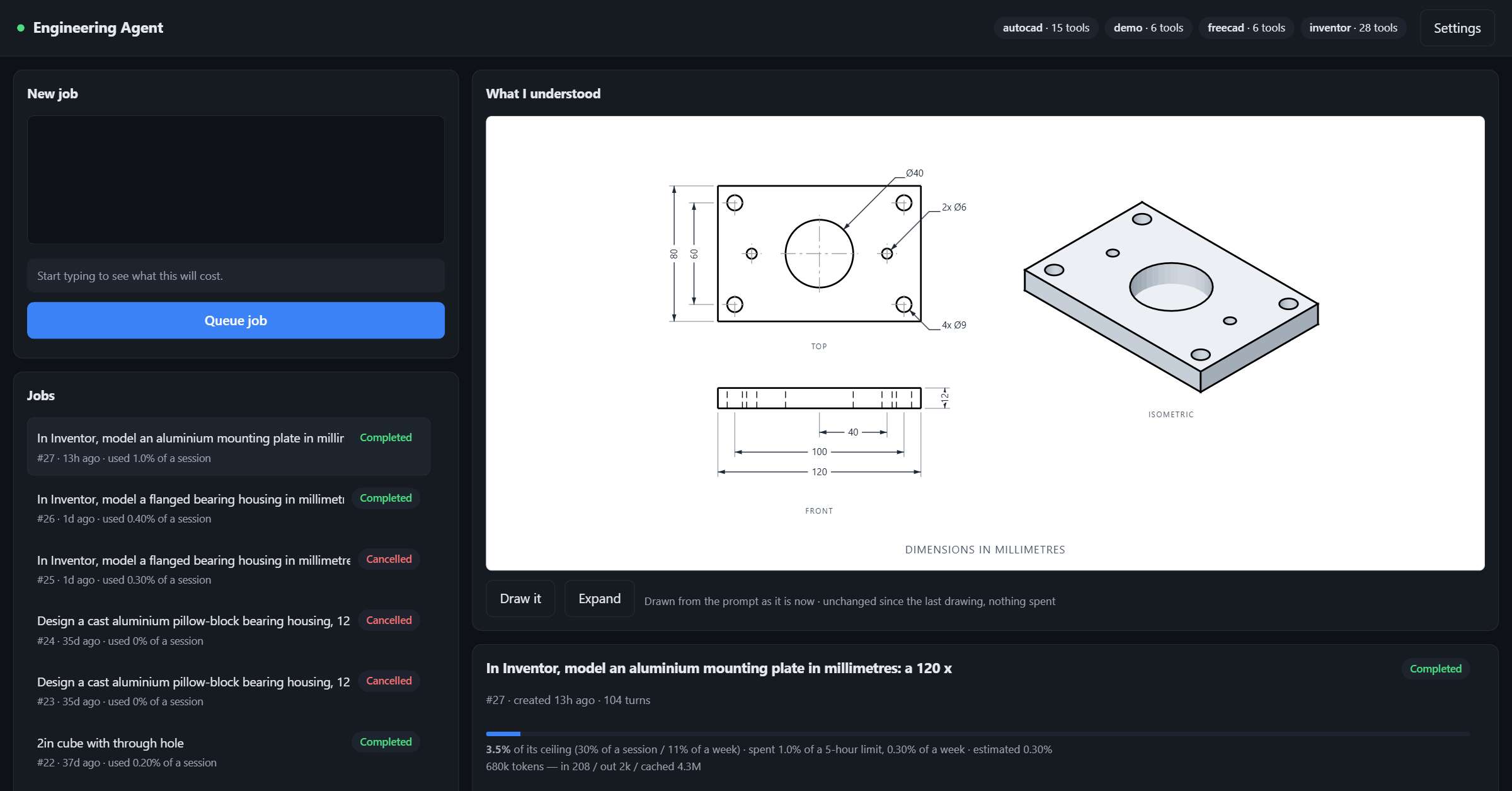Open the Settings button
This screenshot has height=791, width=1512.
(1457, 28)
